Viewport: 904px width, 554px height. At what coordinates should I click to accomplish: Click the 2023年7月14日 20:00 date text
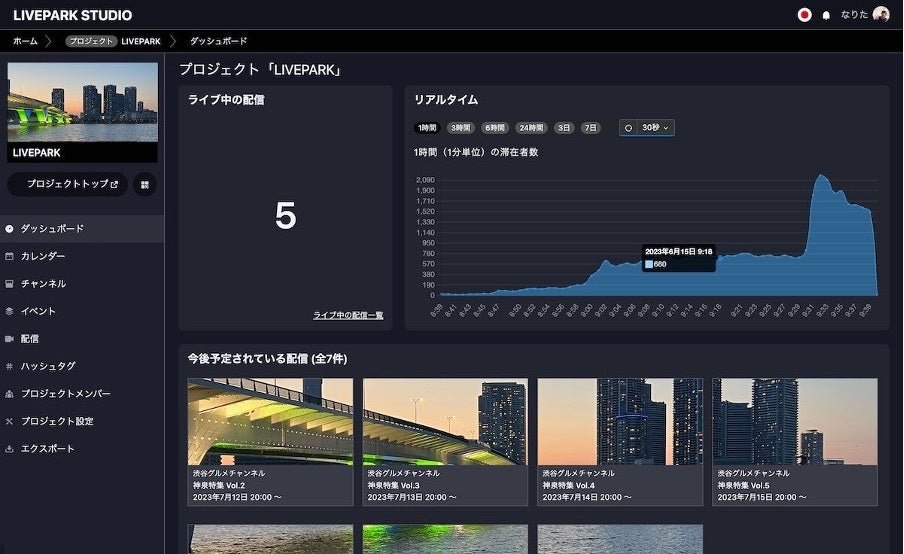point(587,497)
